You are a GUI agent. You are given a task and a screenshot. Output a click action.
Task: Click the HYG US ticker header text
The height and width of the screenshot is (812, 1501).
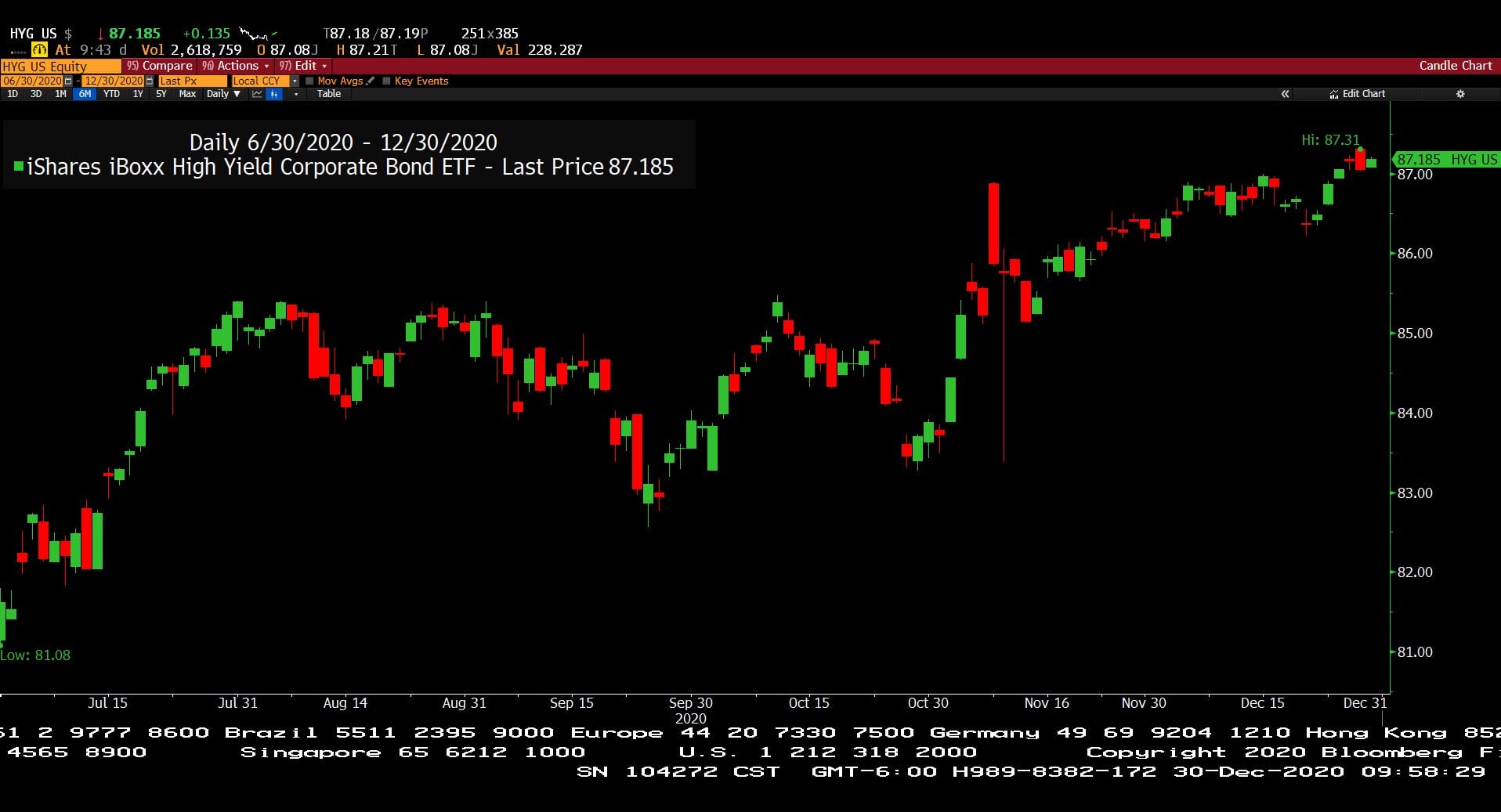33,34
